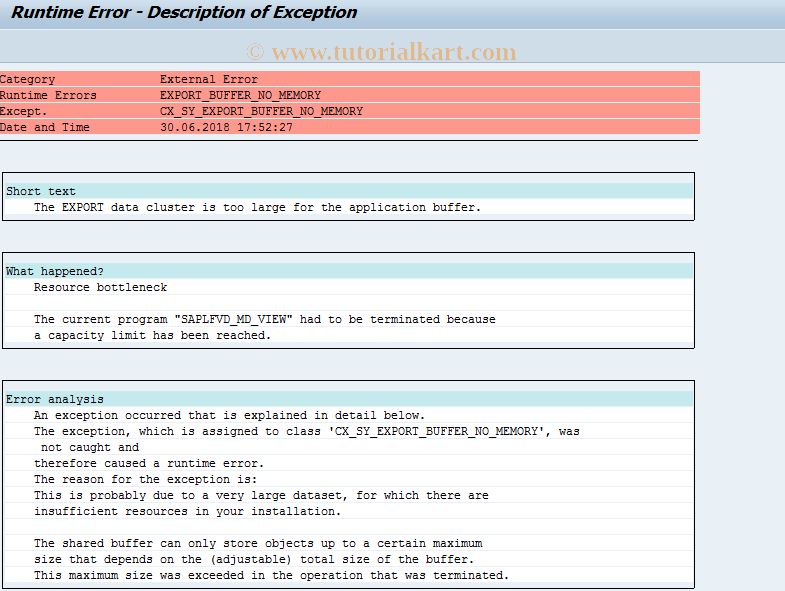This screenshot has width=785, height=591.
Task: Select line 'An exception occurred that is explained'
Action: (x=229, y=416)
